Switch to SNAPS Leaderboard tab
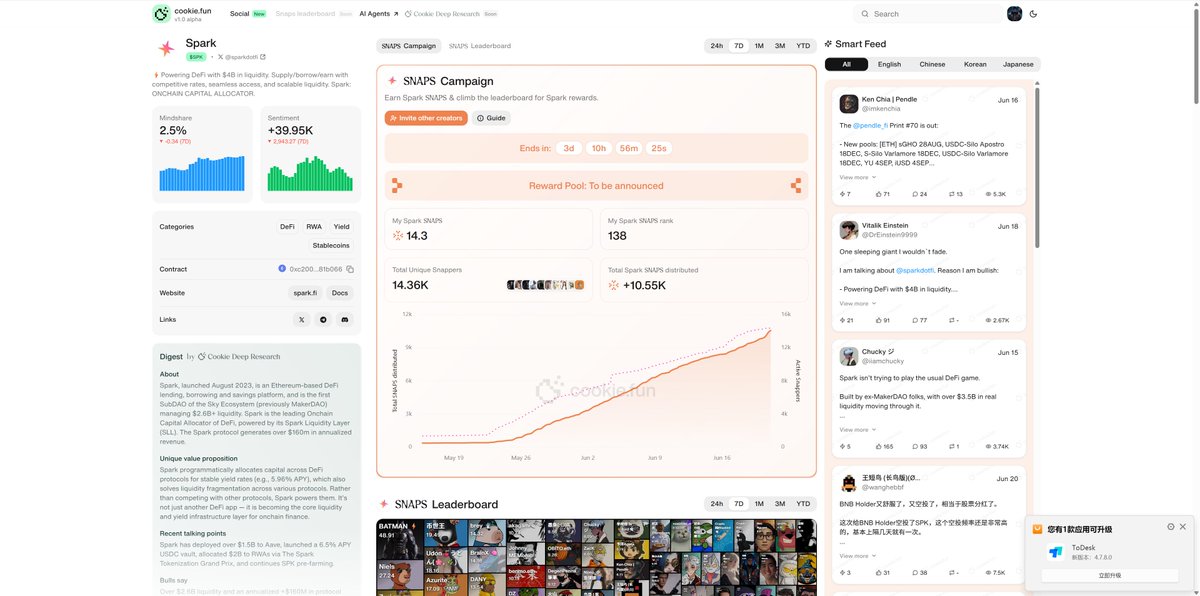This screenshot has width=1200, height=596. coord(480,46)
